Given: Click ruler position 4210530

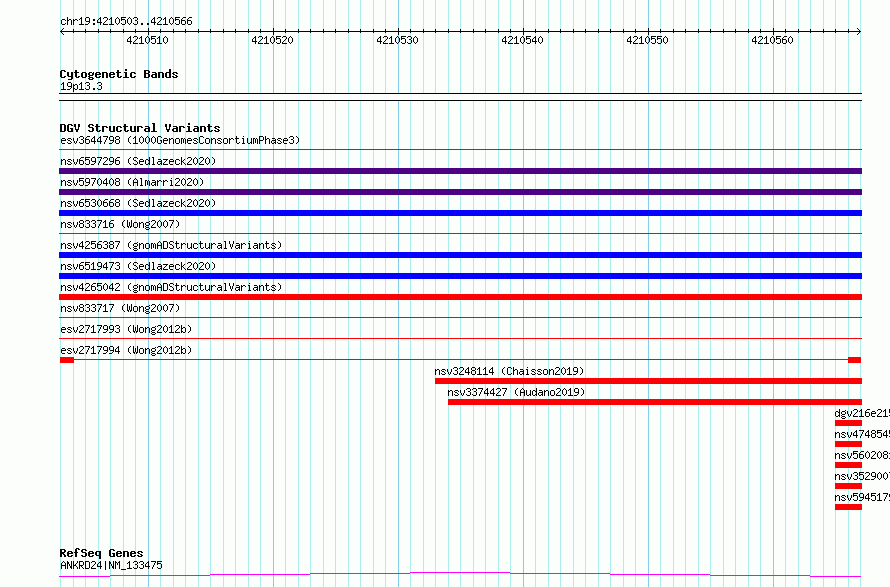Looking at the screenshot, I should click(397, 40).
